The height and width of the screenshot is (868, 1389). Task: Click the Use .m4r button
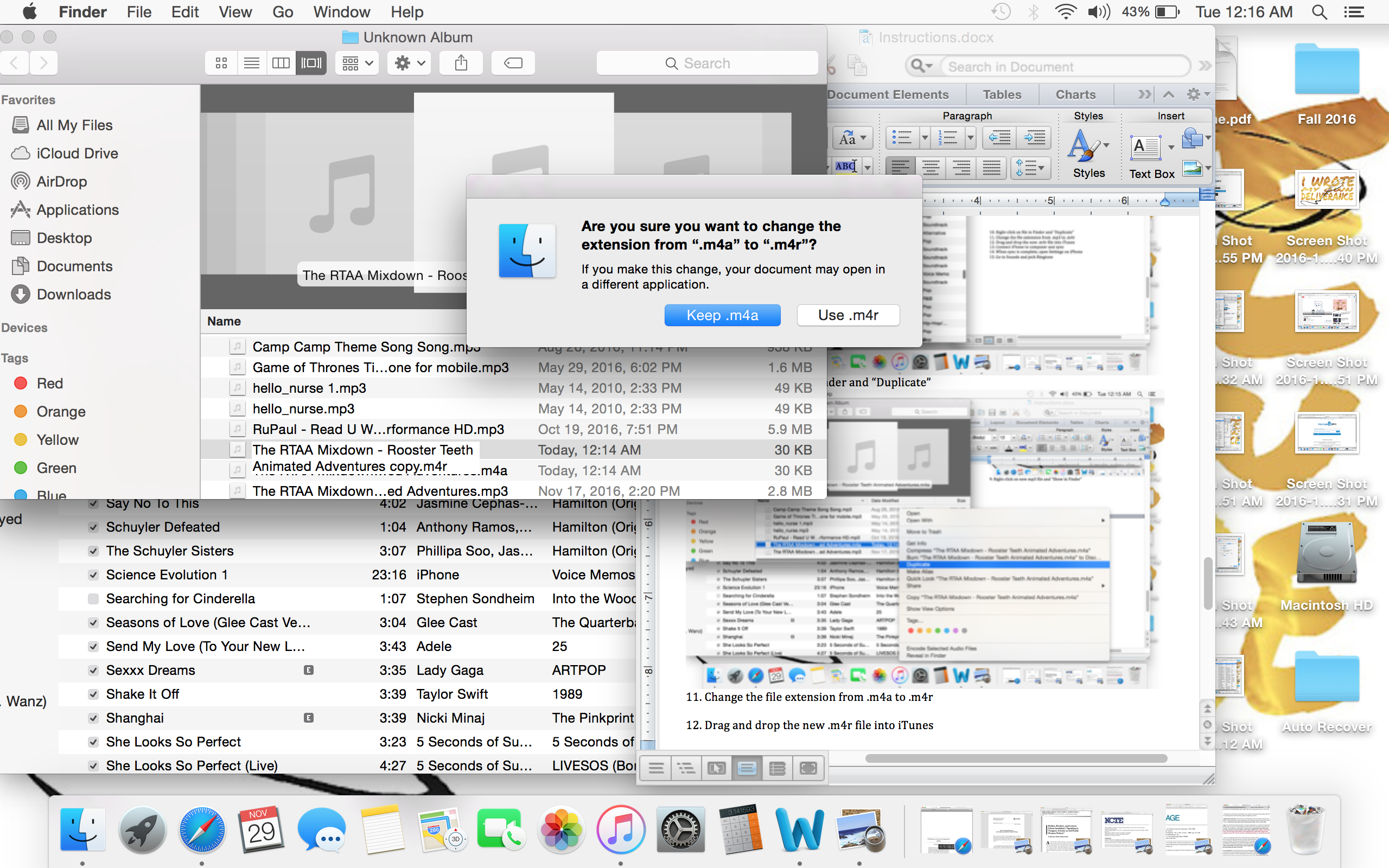pyautogui.click(x=847, y=314)
